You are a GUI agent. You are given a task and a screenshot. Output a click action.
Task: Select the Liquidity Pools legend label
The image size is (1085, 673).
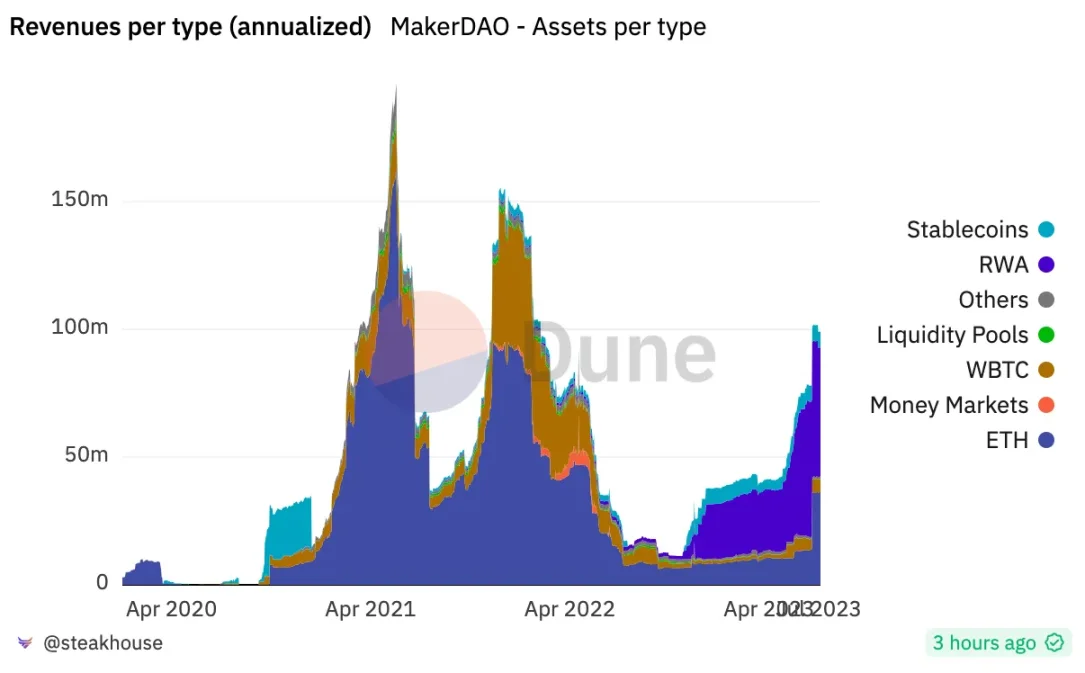tap(952, 335)
